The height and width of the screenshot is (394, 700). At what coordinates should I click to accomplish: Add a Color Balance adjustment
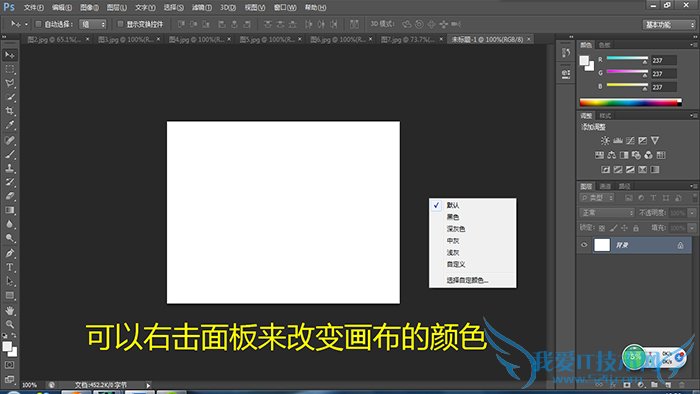point(612,155)
